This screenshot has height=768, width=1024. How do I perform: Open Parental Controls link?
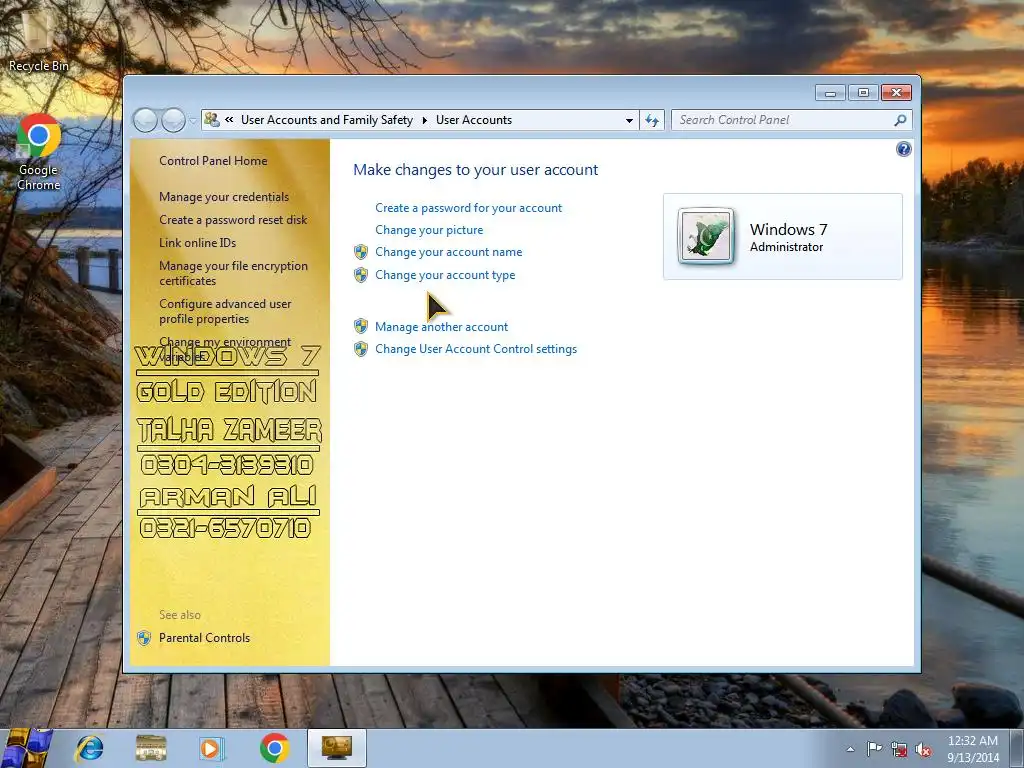click(204, 637)
